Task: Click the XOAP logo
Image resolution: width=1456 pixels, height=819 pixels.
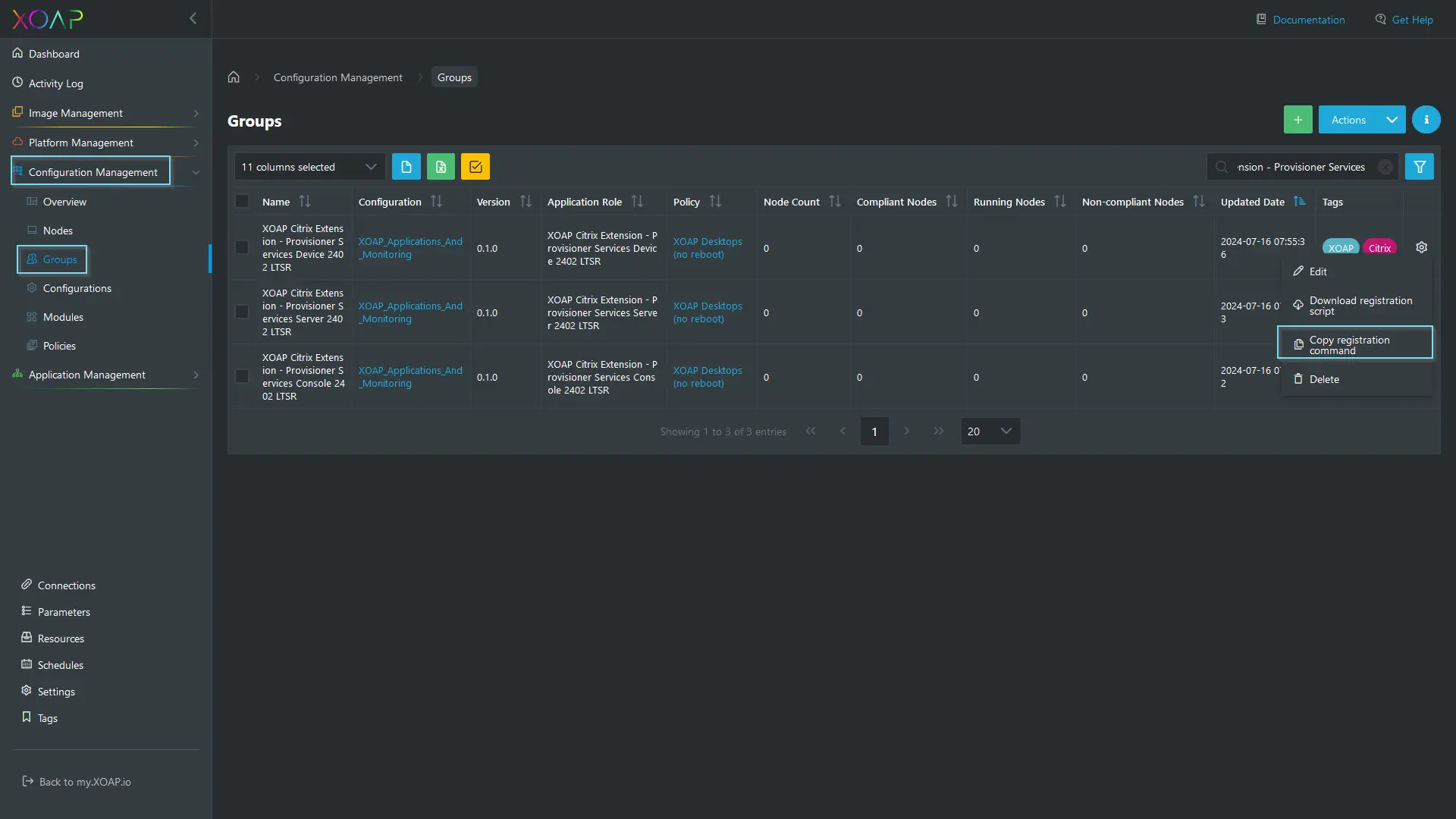Action: (48, 19)
